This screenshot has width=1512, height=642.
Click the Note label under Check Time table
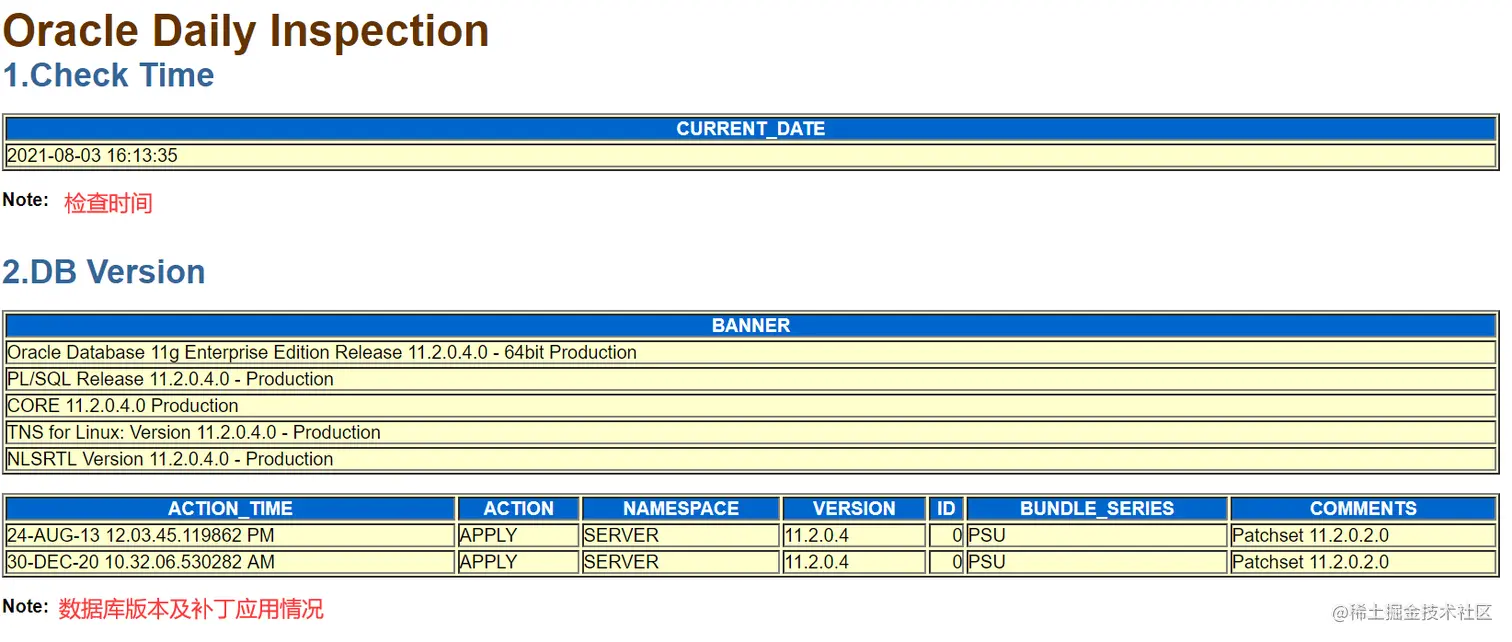tap(25, 200)
